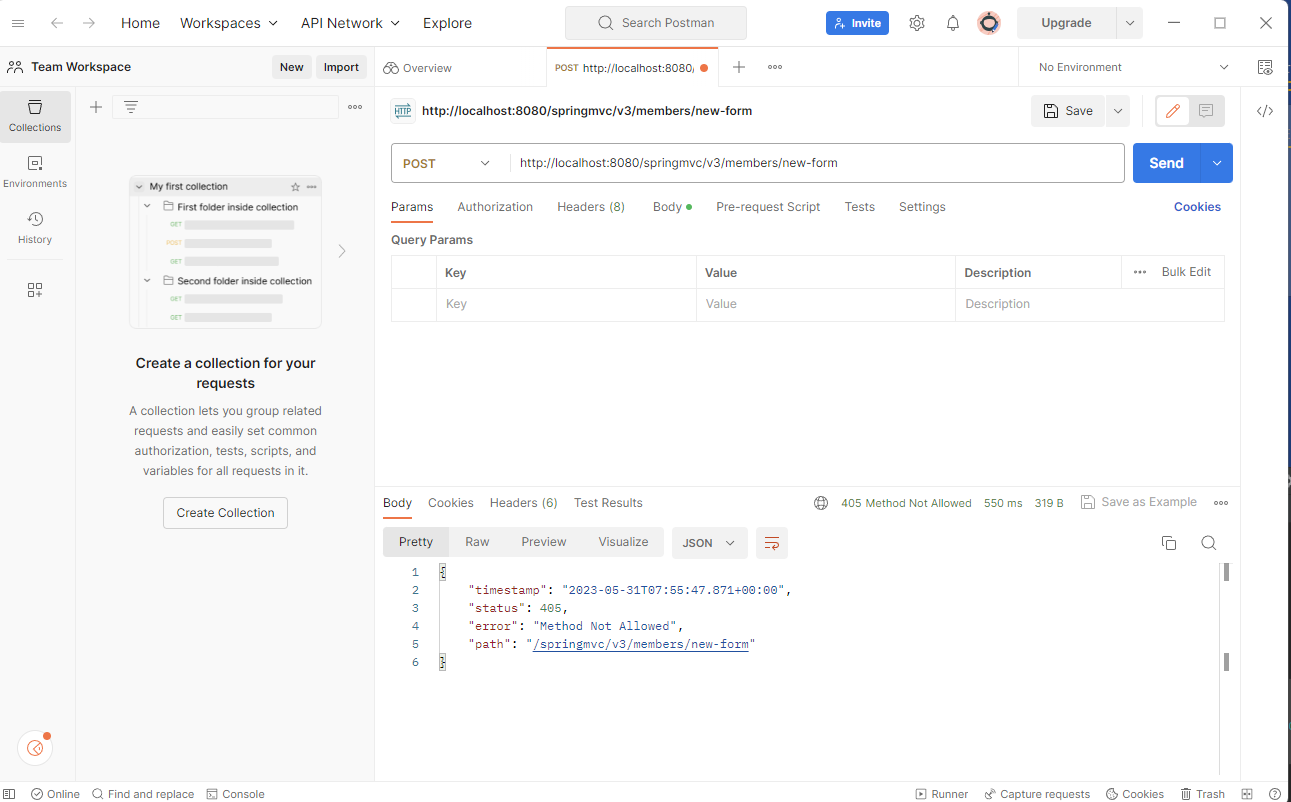Open Postbot assistant icon
1291x802 pixels.
(35, 747)
